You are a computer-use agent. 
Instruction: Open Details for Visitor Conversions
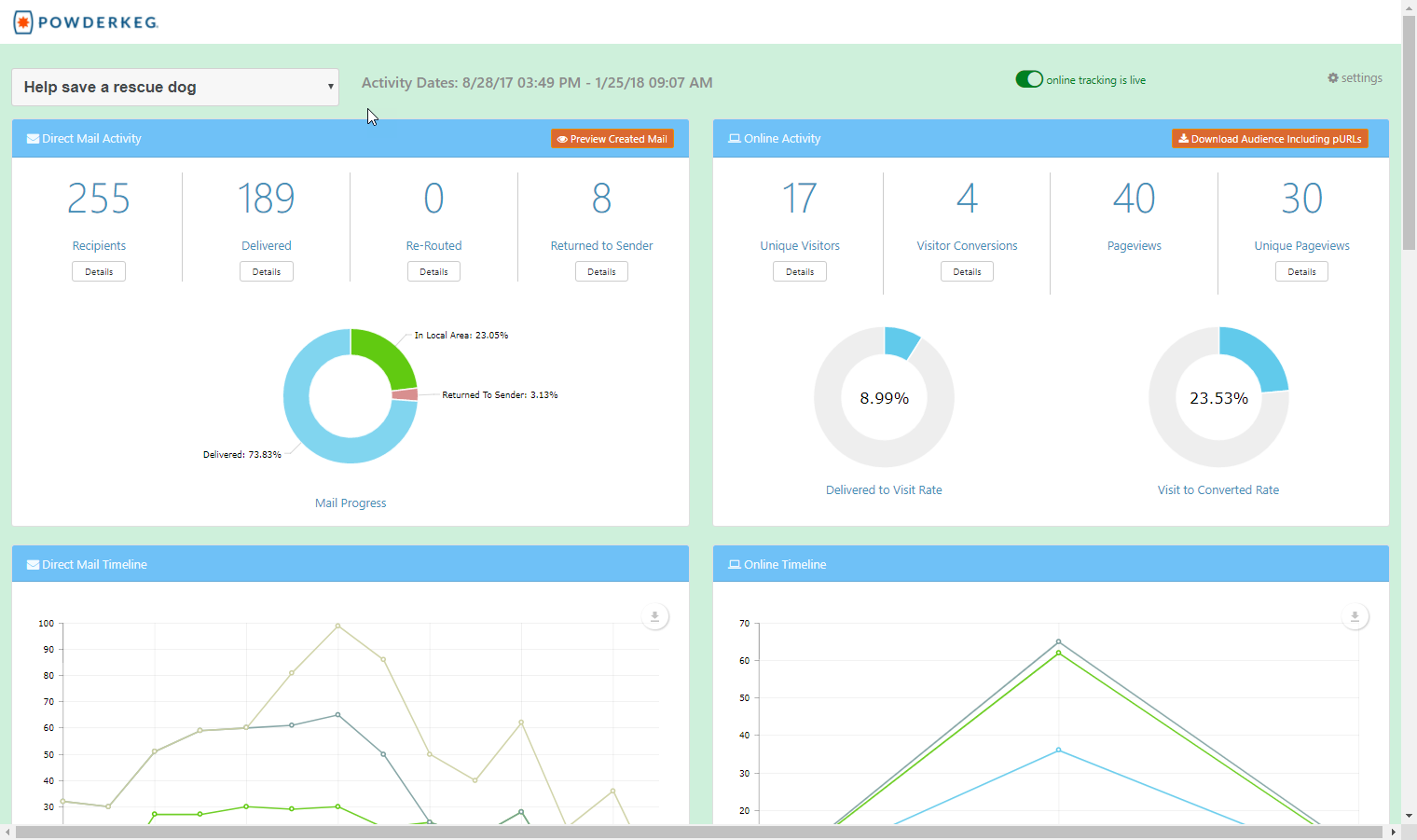[967, 271]
